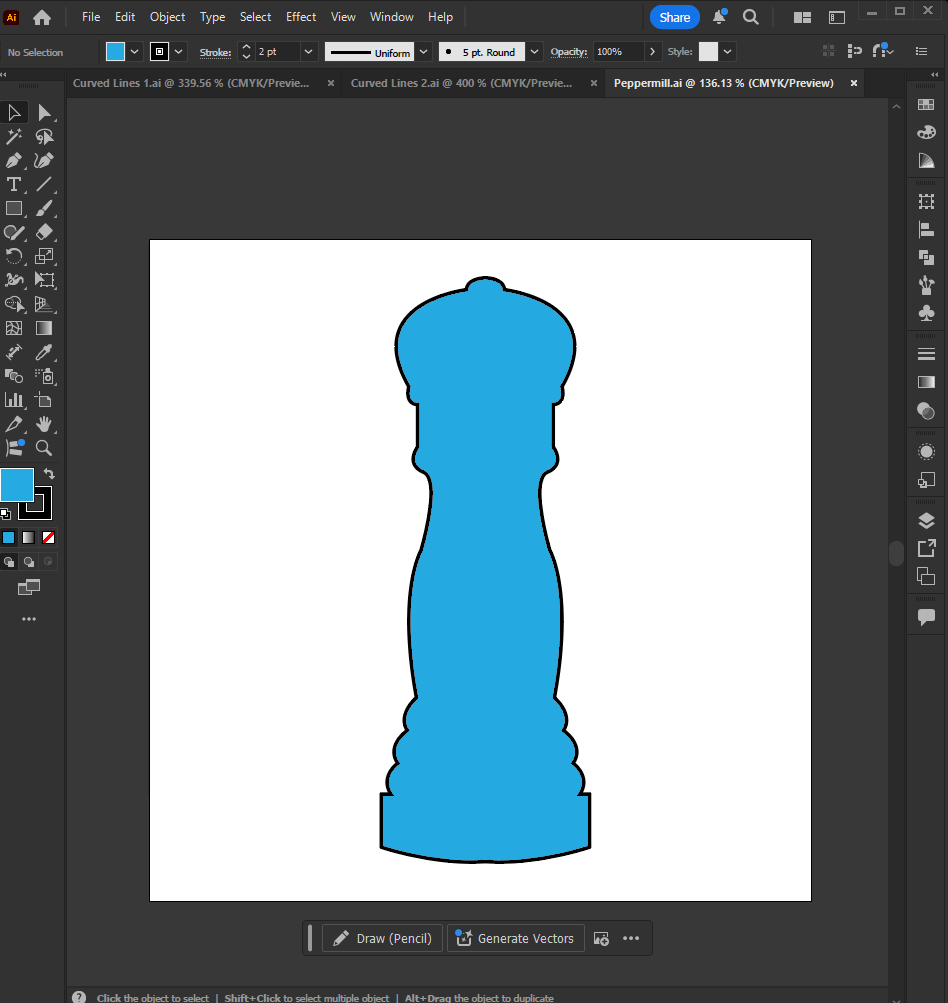The width and height of the screenshot is (948, 1003).
Task: Switch to Curved Lines 2.ai tab
Action: [x=461, y=83]
